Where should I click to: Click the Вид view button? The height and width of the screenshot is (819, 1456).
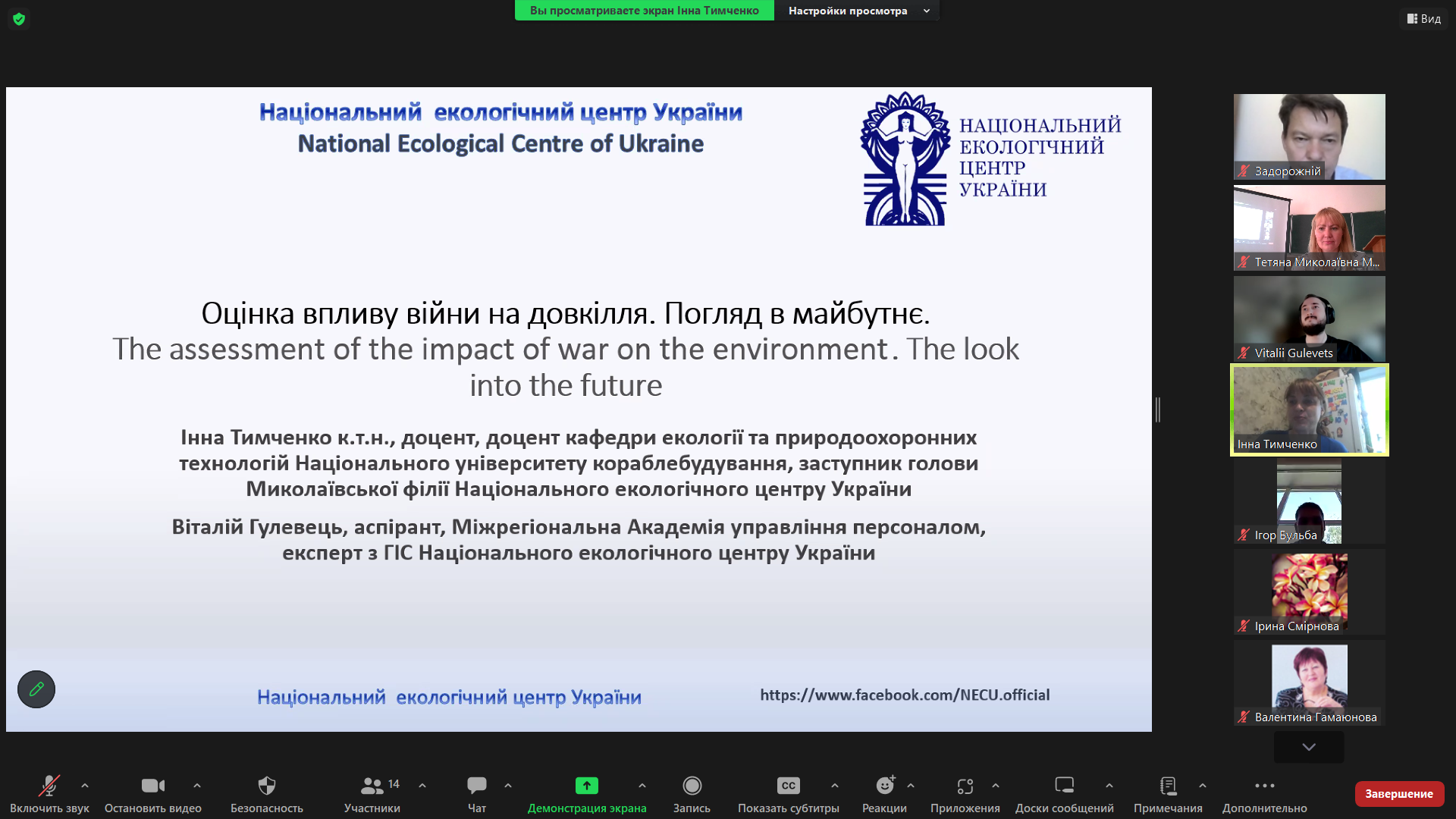coord(1423,19)
